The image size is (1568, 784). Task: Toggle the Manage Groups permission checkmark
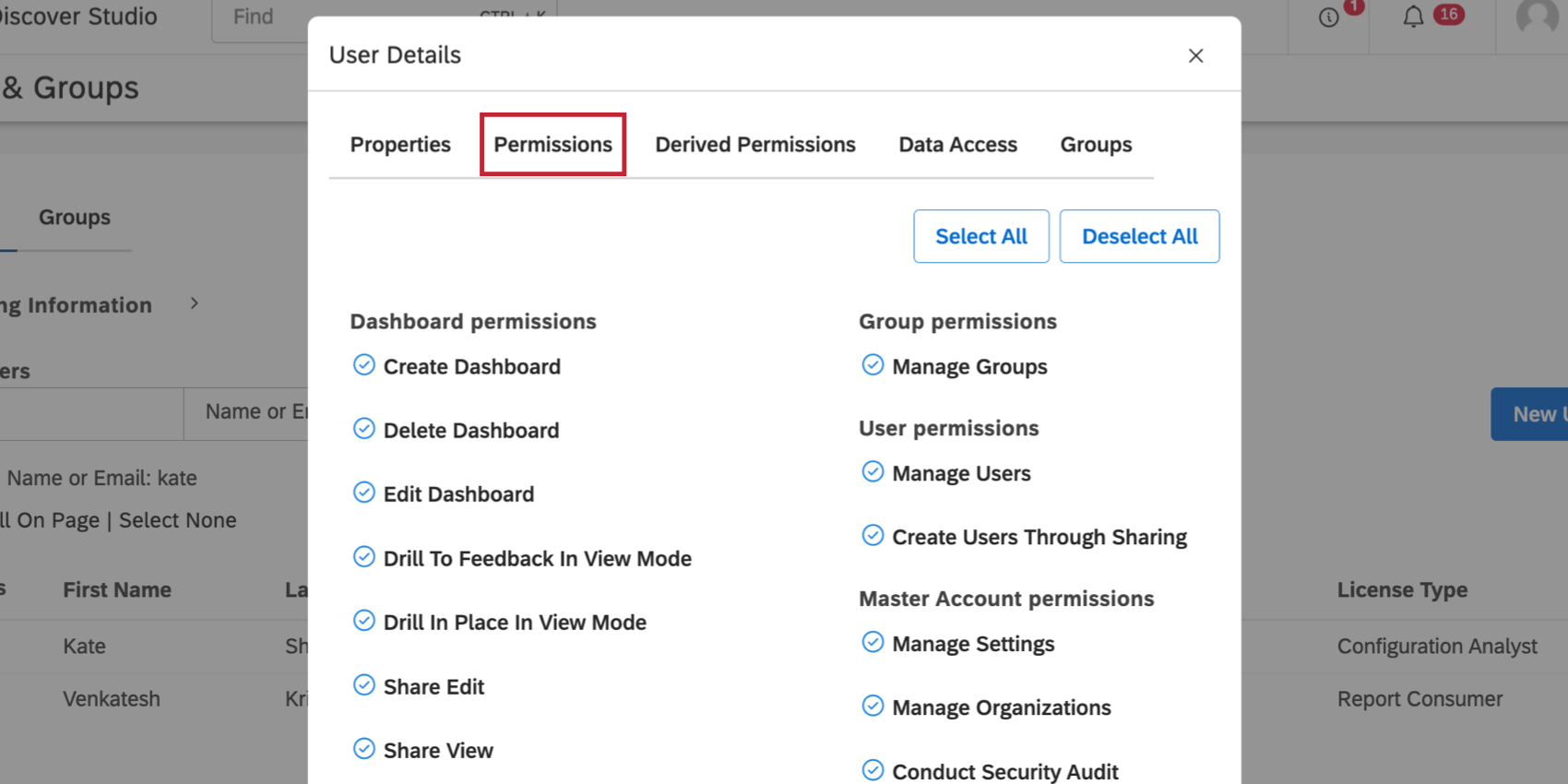tap(873, 365)
